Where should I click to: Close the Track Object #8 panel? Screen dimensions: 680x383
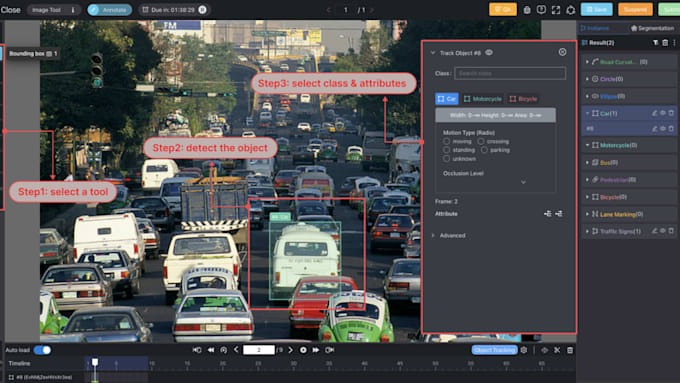coord(562,52)
